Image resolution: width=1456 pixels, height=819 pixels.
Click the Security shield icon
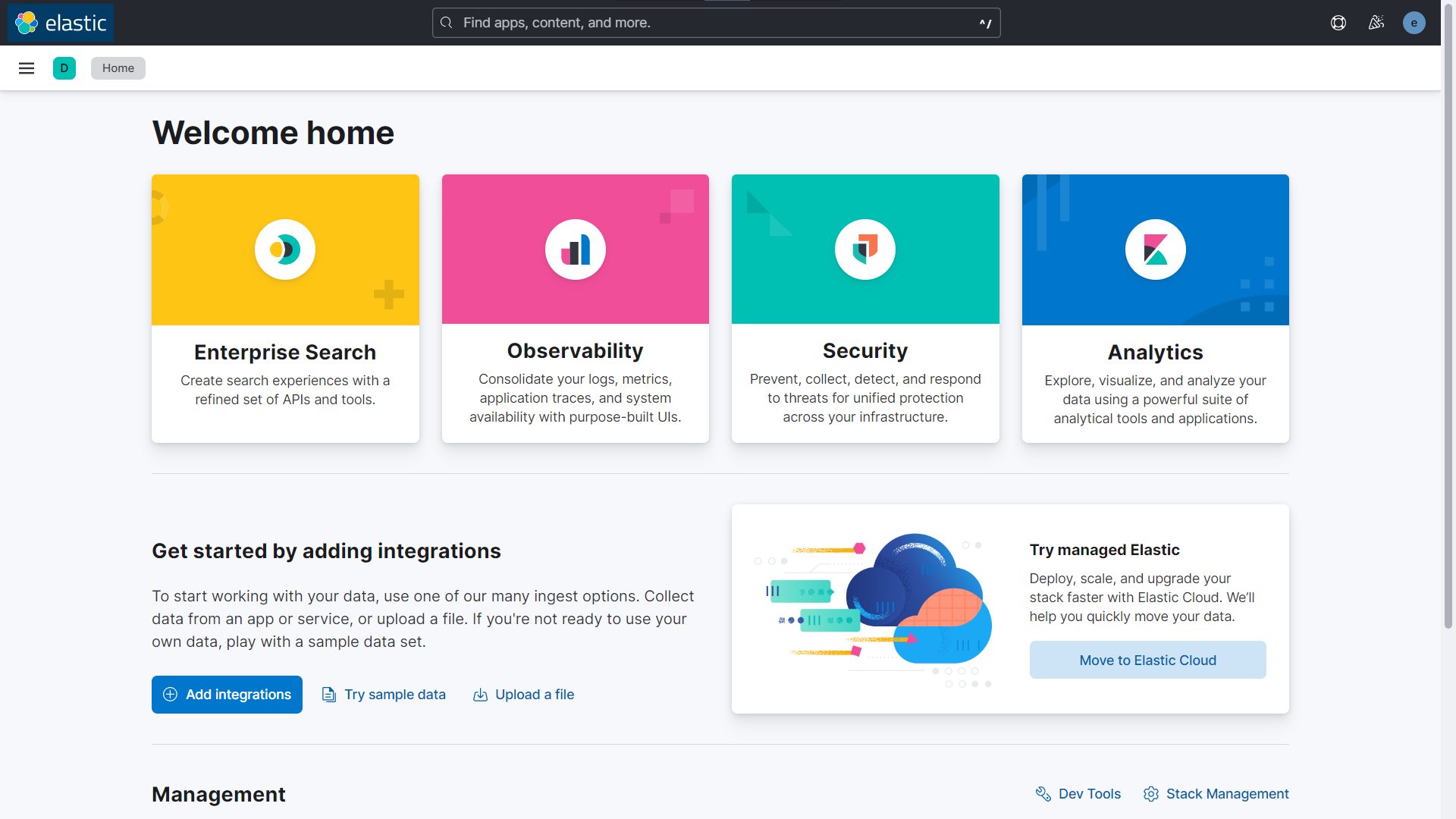(865, 249)
